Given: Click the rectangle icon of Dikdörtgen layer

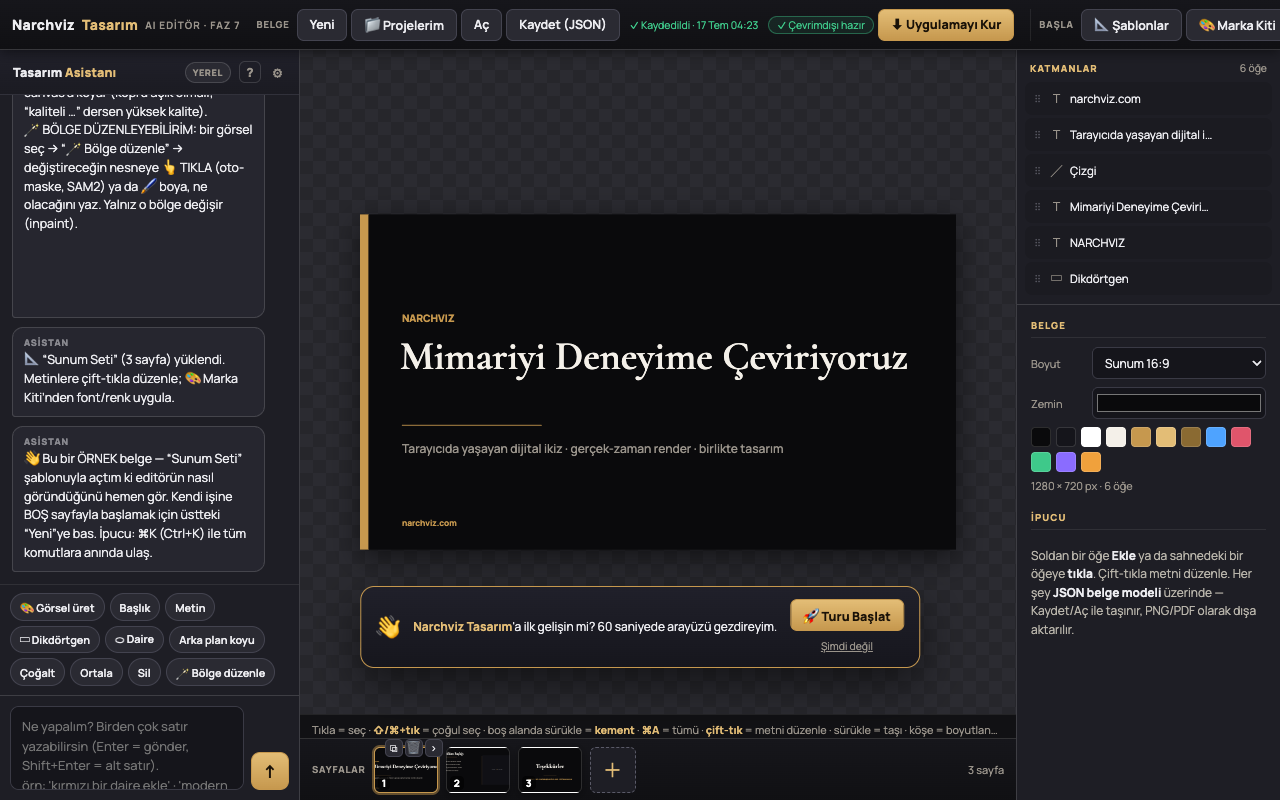Looking at the screenshot, I should point(1057,279).
